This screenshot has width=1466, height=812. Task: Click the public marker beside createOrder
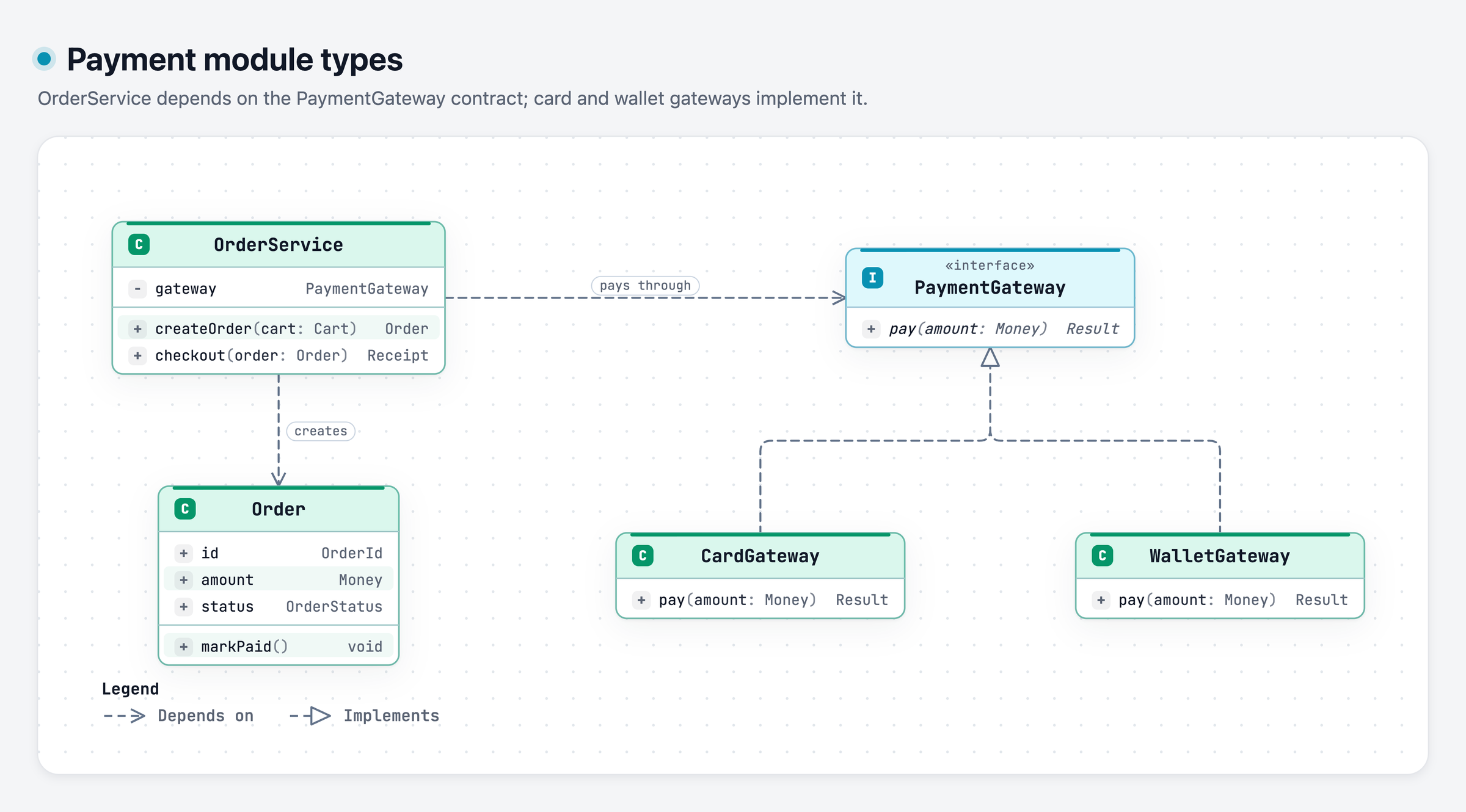[138, 329]
